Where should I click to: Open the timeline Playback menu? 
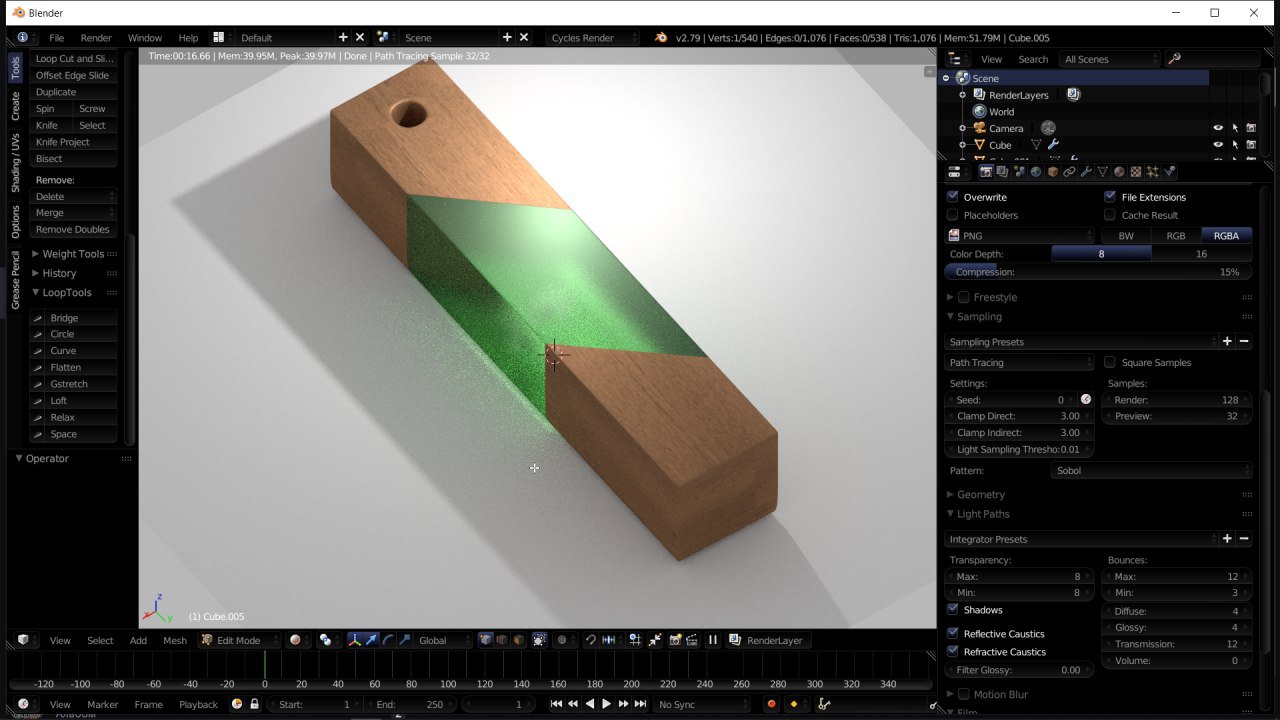(198, 704)
